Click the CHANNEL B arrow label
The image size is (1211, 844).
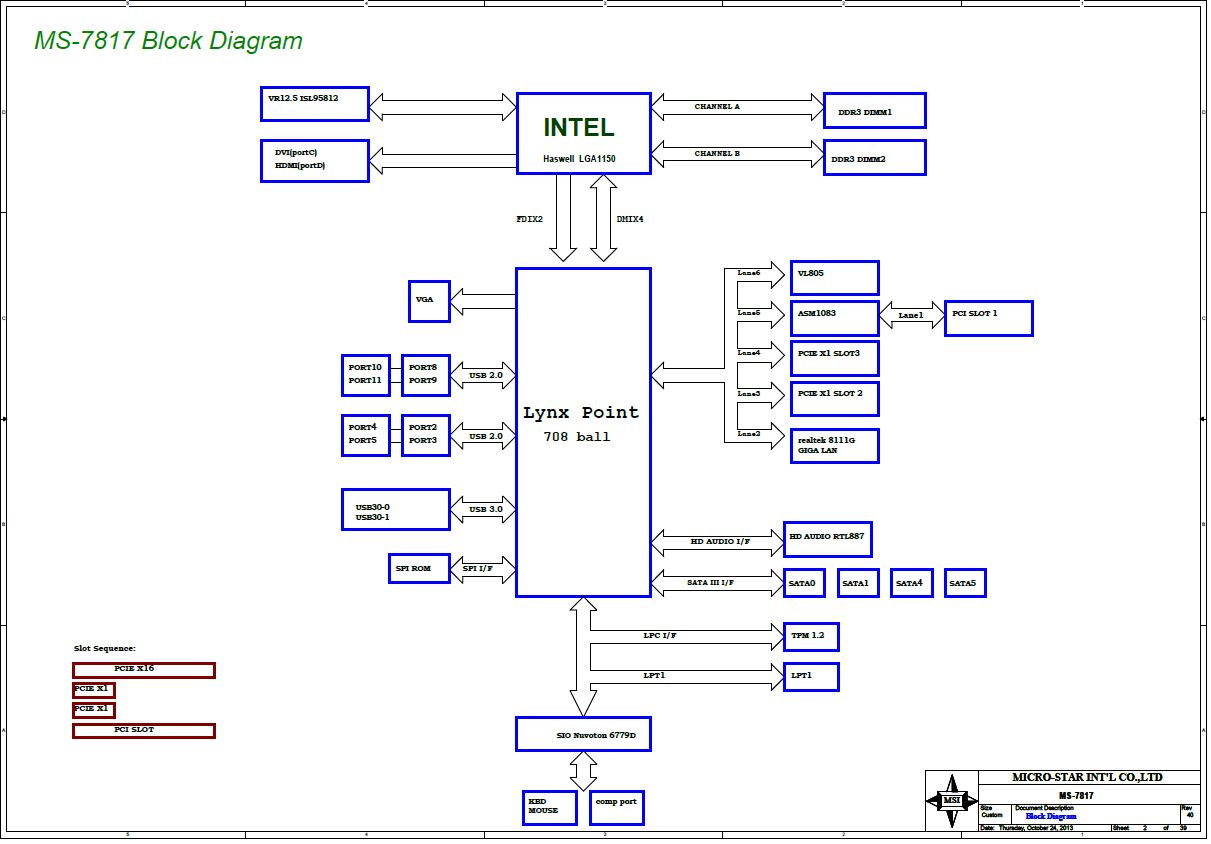[x=717, y=154]
